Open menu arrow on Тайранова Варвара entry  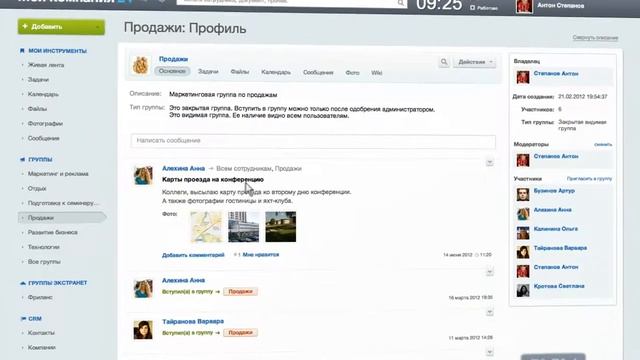pos(490,313)
